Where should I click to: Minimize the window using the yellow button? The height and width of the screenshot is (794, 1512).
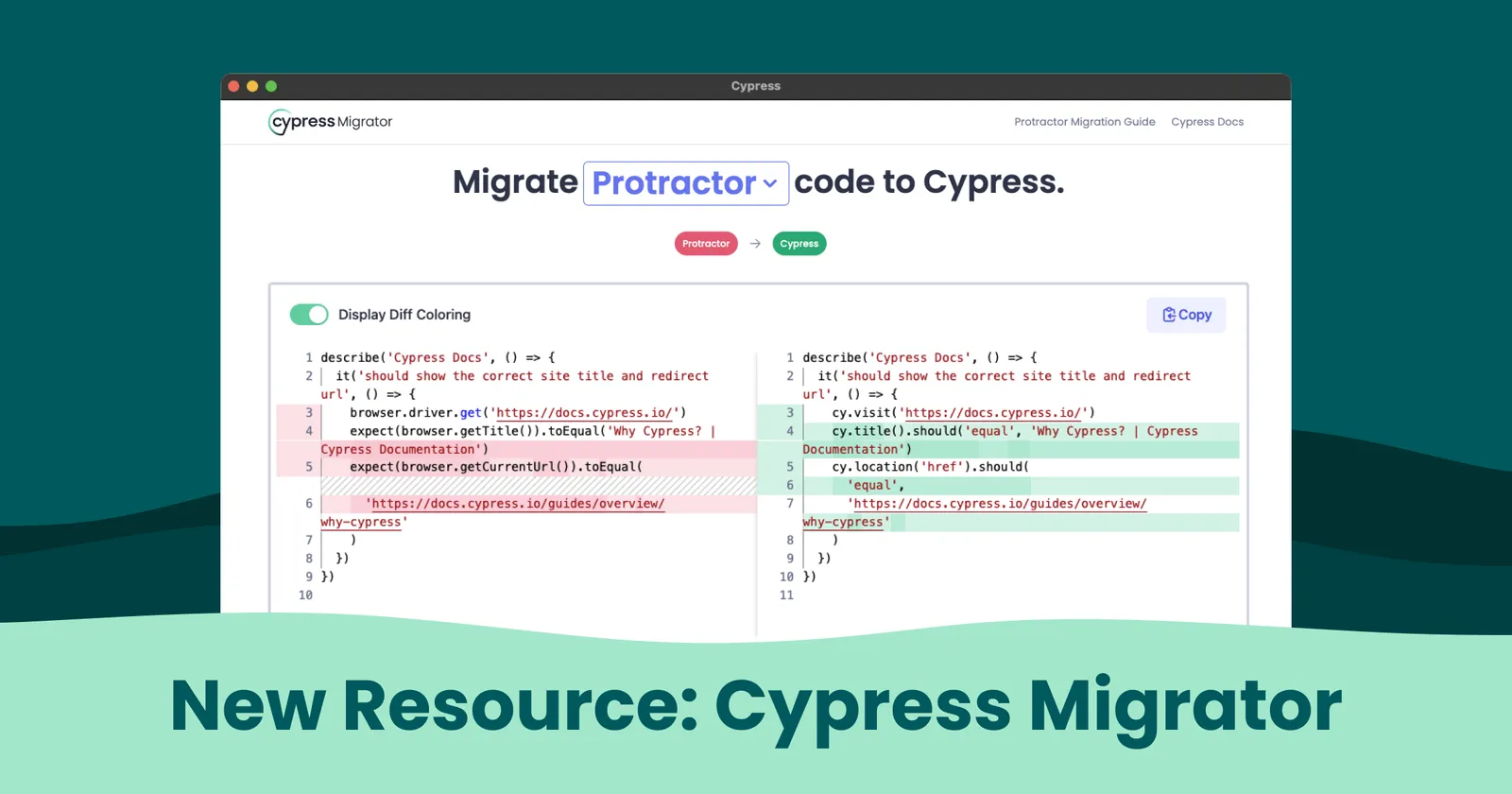252,86
